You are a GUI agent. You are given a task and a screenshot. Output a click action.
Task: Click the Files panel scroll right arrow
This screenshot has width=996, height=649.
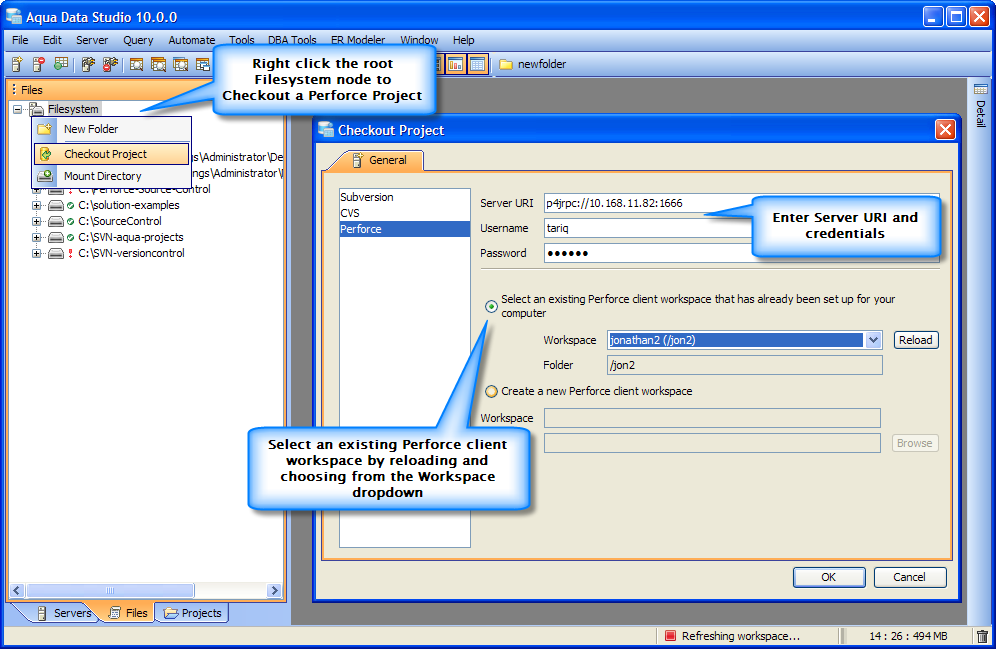pyautogui.click(x=274, y=591)
